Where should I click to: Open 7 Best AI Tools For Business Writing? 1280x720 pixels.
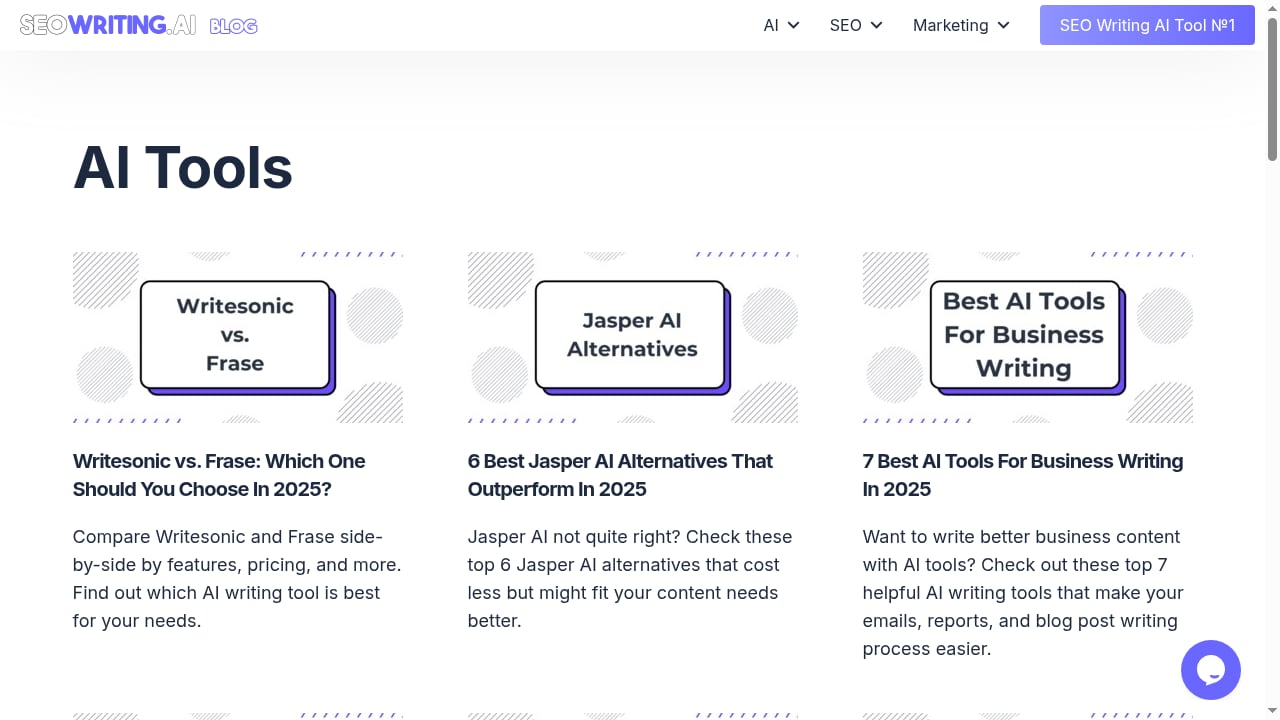pos(1023,475)
